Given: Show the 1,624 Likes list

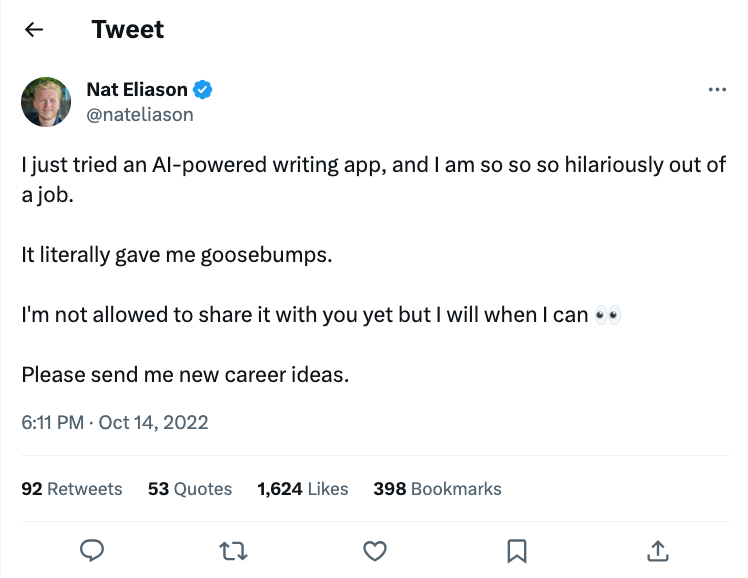Looking at the screenshot, I should coord(303,489).
